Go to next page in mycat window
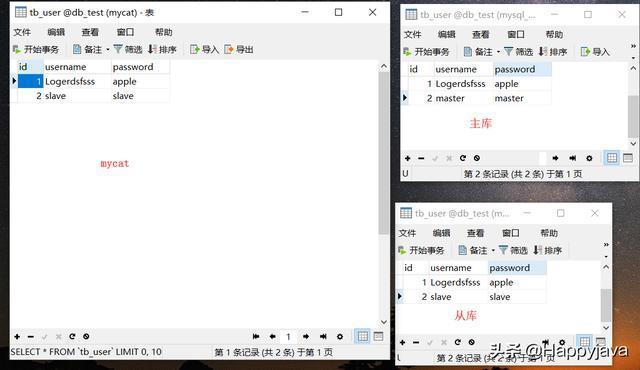Viewport: 640px width, 370px height. (306, 337)
